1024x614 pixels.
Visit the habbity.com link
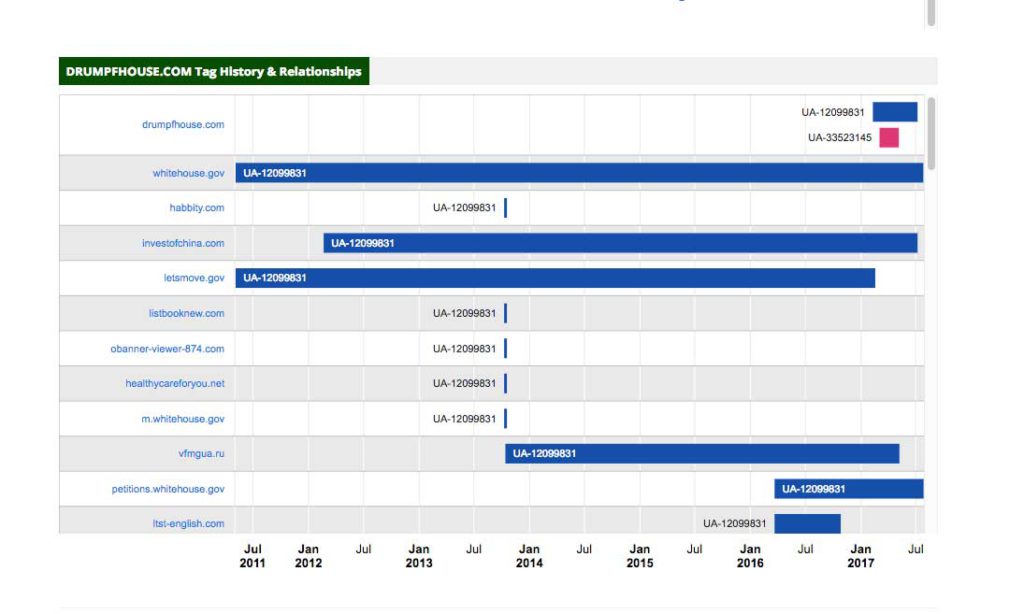coord(197,208)
